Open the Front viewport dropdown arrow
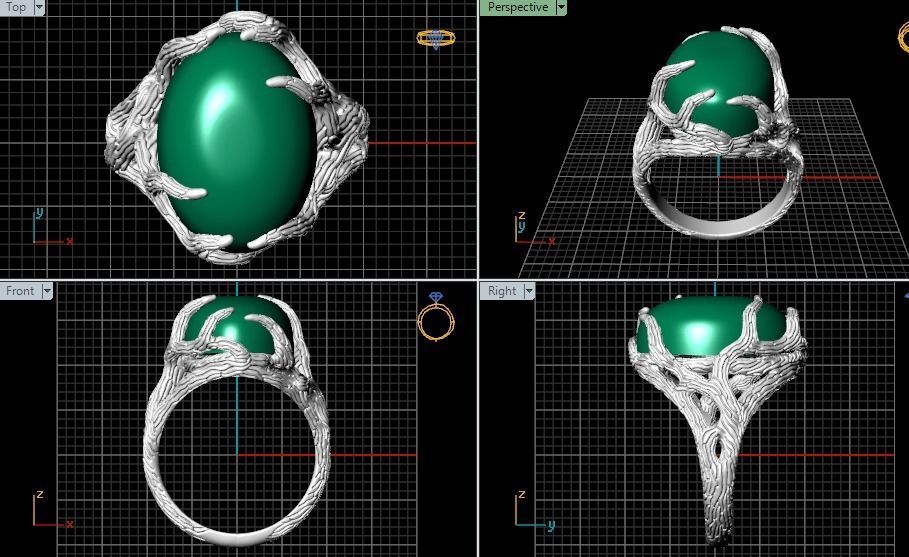 pos(47,290)
